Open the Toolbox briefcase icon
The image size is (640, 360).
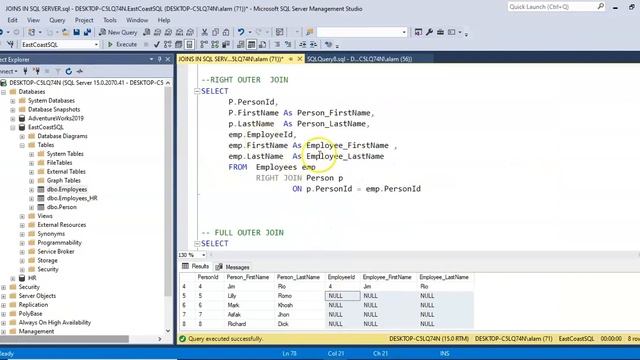tap(440, 32)
